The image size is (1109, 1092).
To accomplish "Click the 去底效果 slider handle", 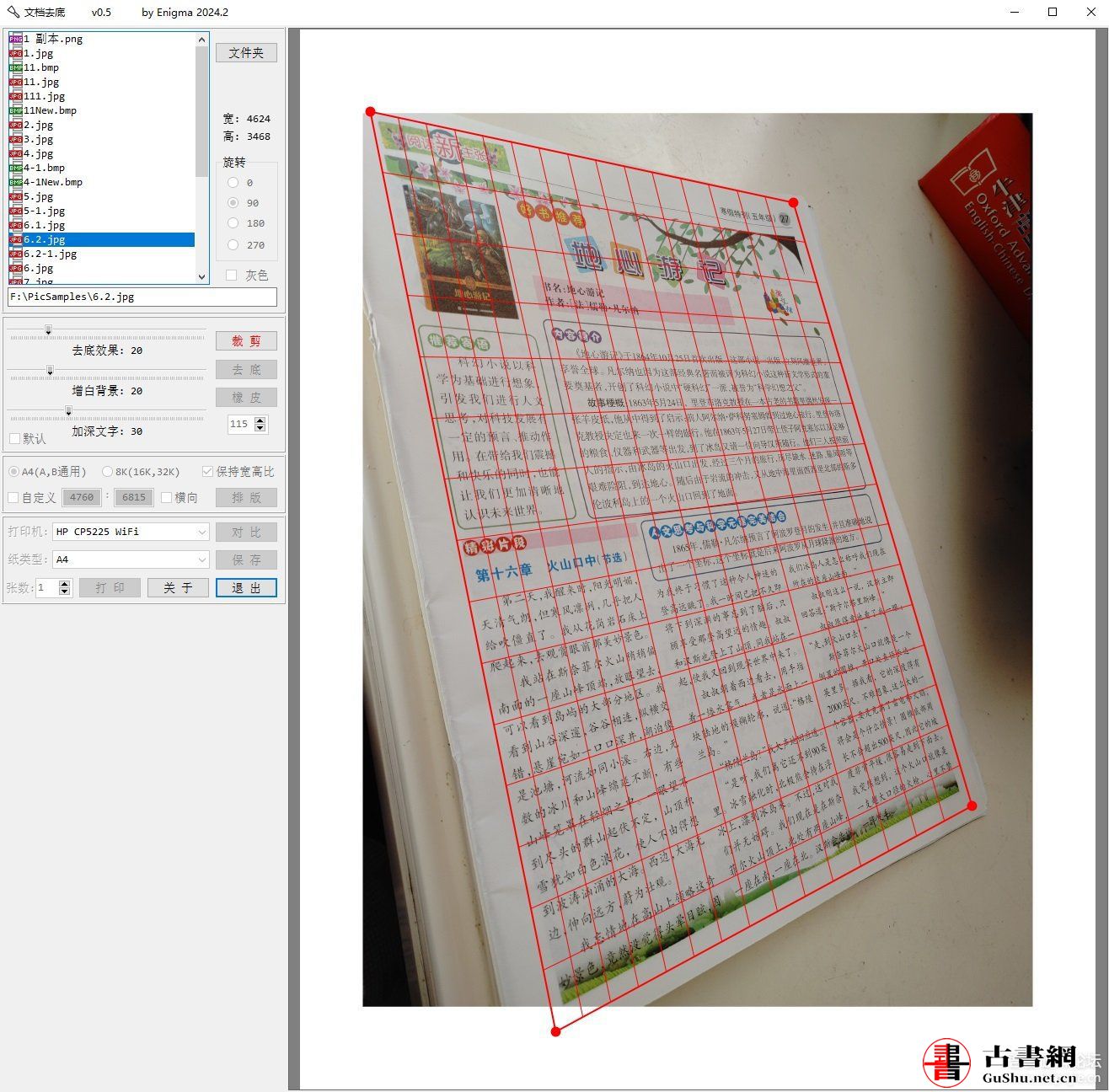I will tap(48, 330).
